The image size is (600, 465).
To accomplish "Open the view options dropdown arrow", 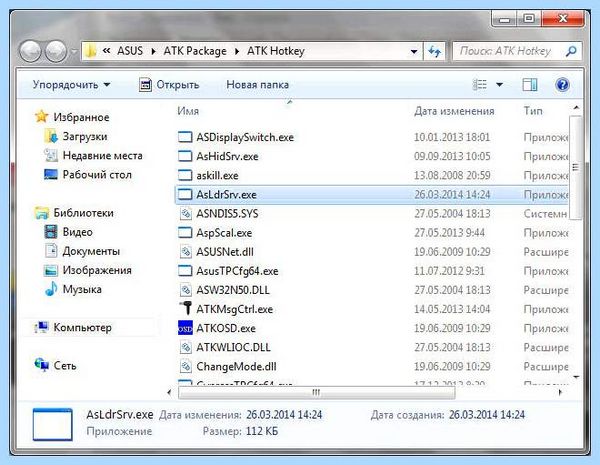I will click(x=499, y=85).
